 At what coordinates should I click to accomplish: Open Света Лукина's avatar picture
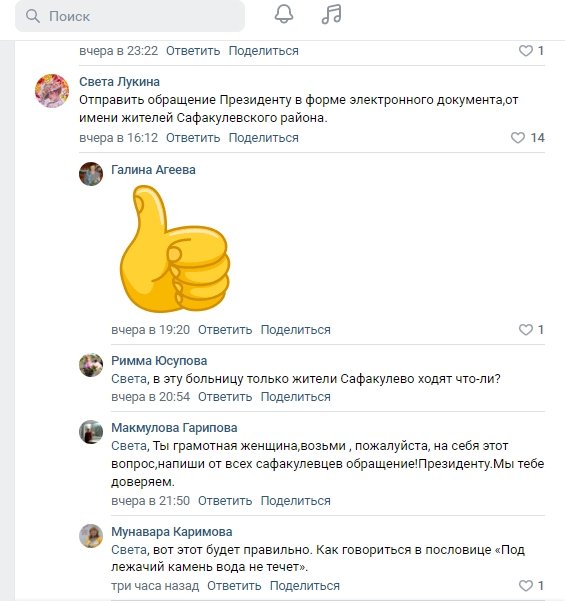coord(52,90)
